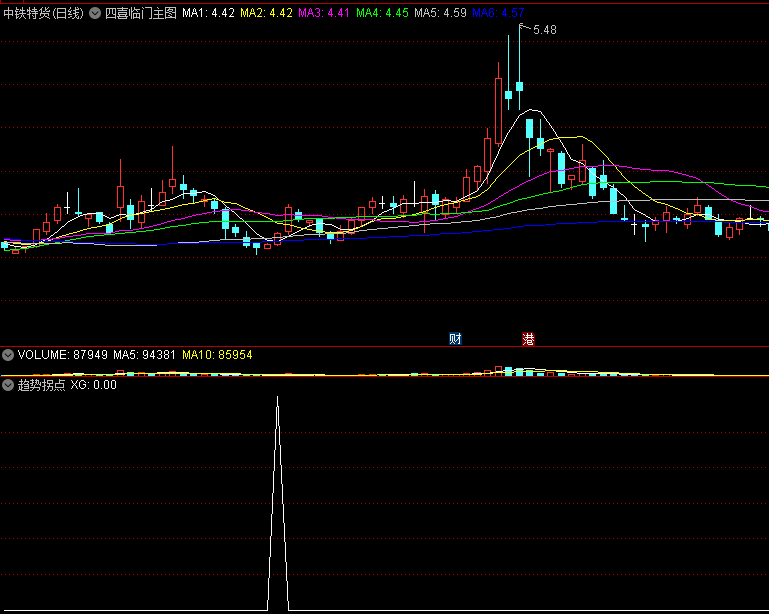
Task: Select the MA1: 4.42 value label
Action: 208,13
